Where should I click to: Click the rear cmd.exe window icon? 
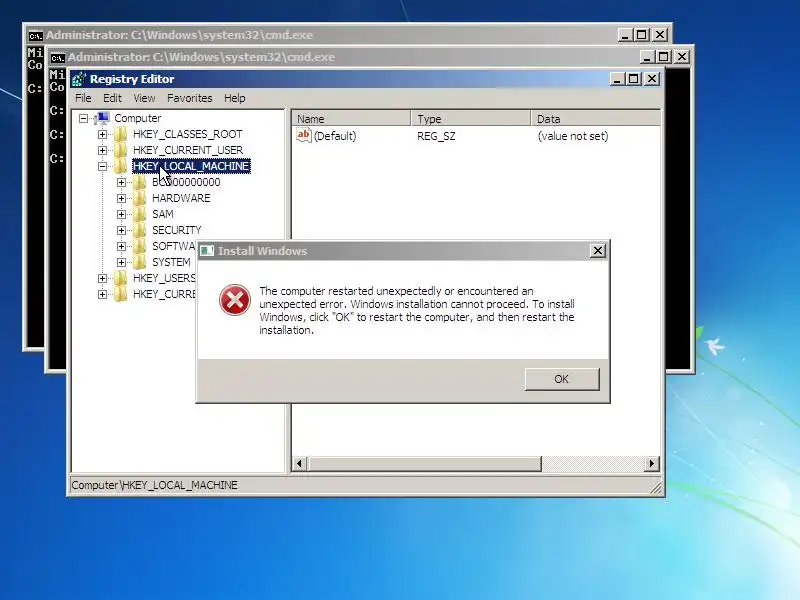(36, 36)
